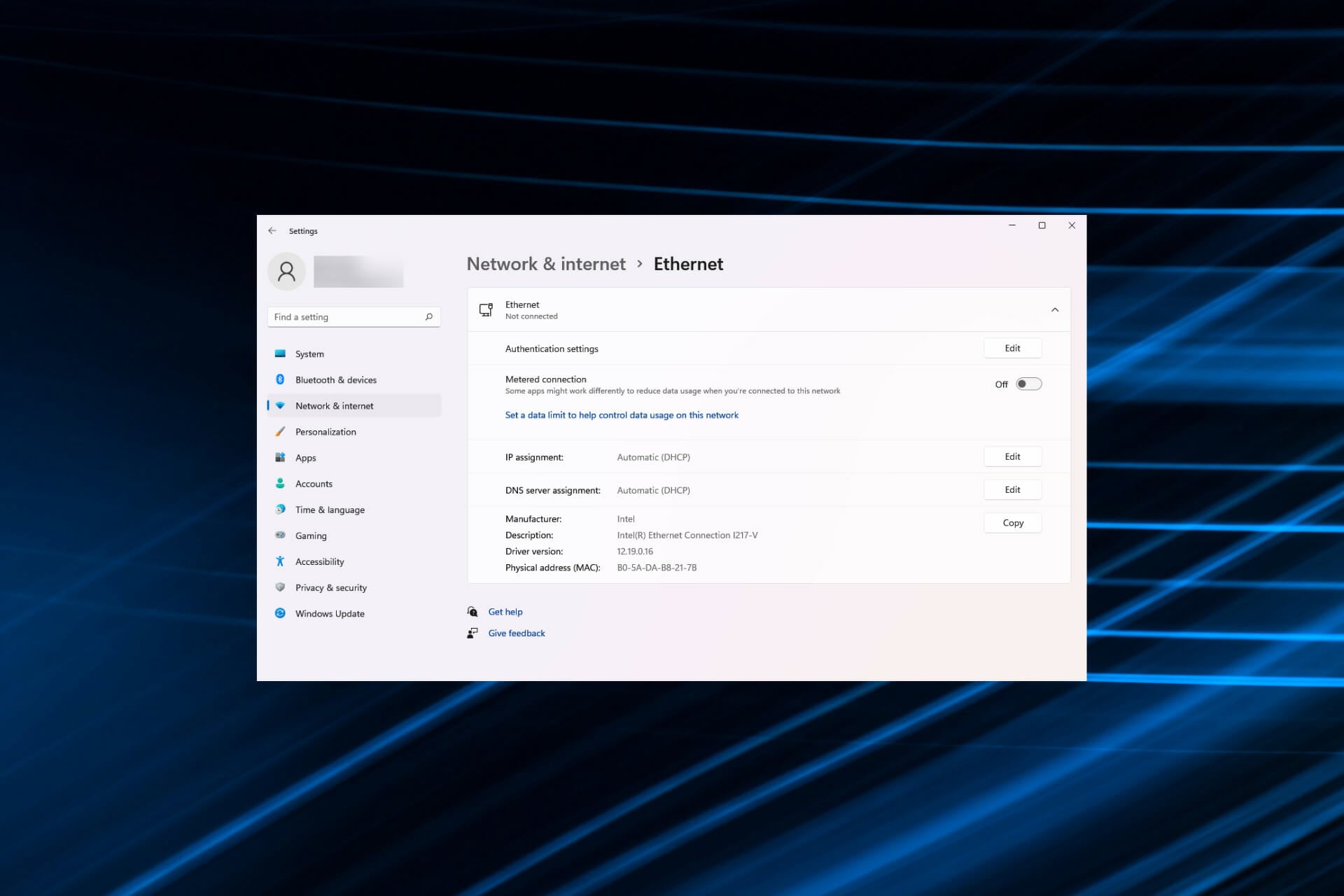Collapse the Ethernet section chevron
Screen dimensions: 1344x896
tap(1055, 309)
